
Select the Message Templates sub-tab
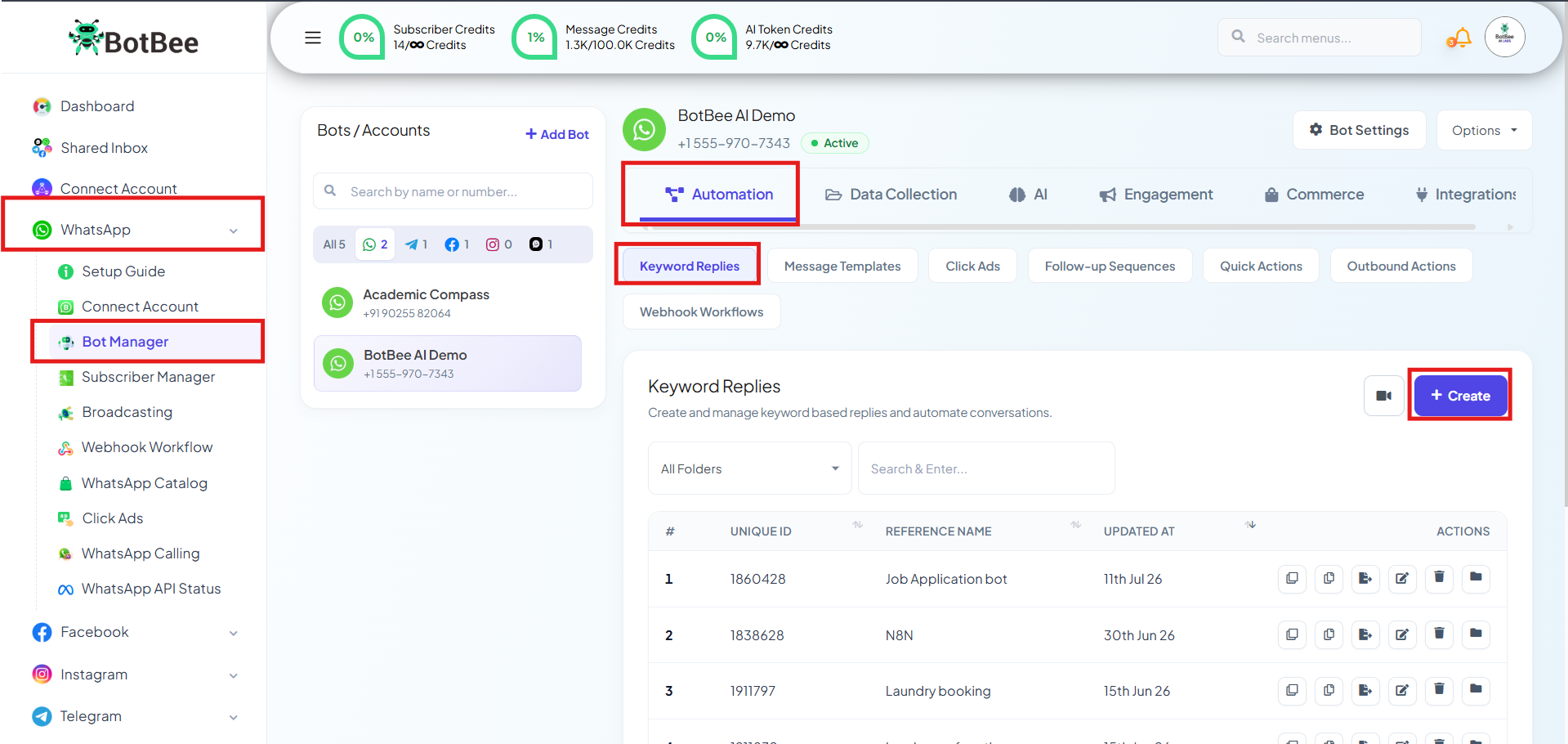tap(842, 266)
